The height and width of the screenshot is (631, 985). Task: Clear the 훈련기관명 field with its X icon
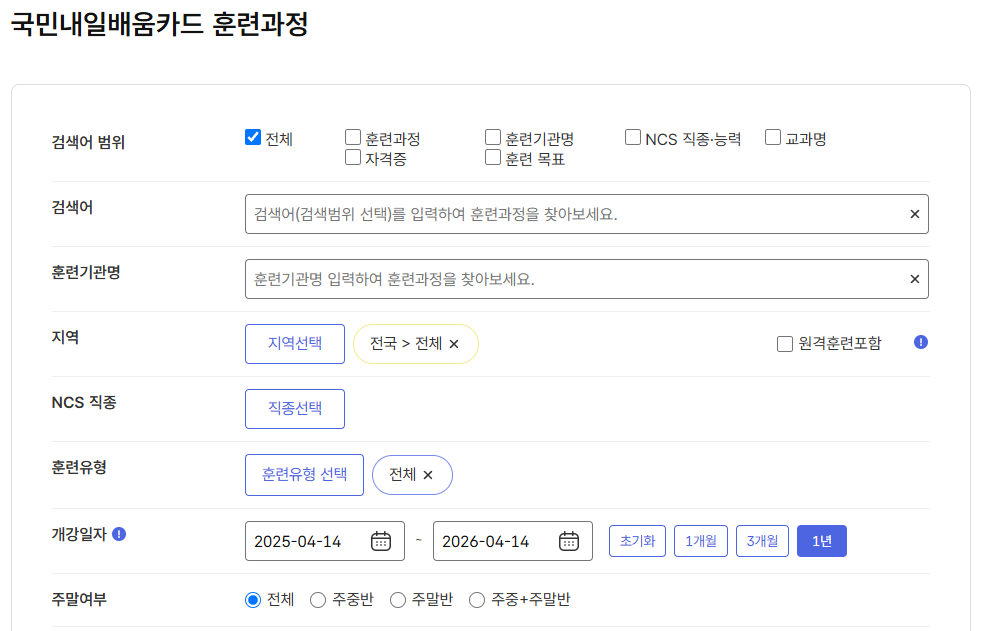point(915,279)
